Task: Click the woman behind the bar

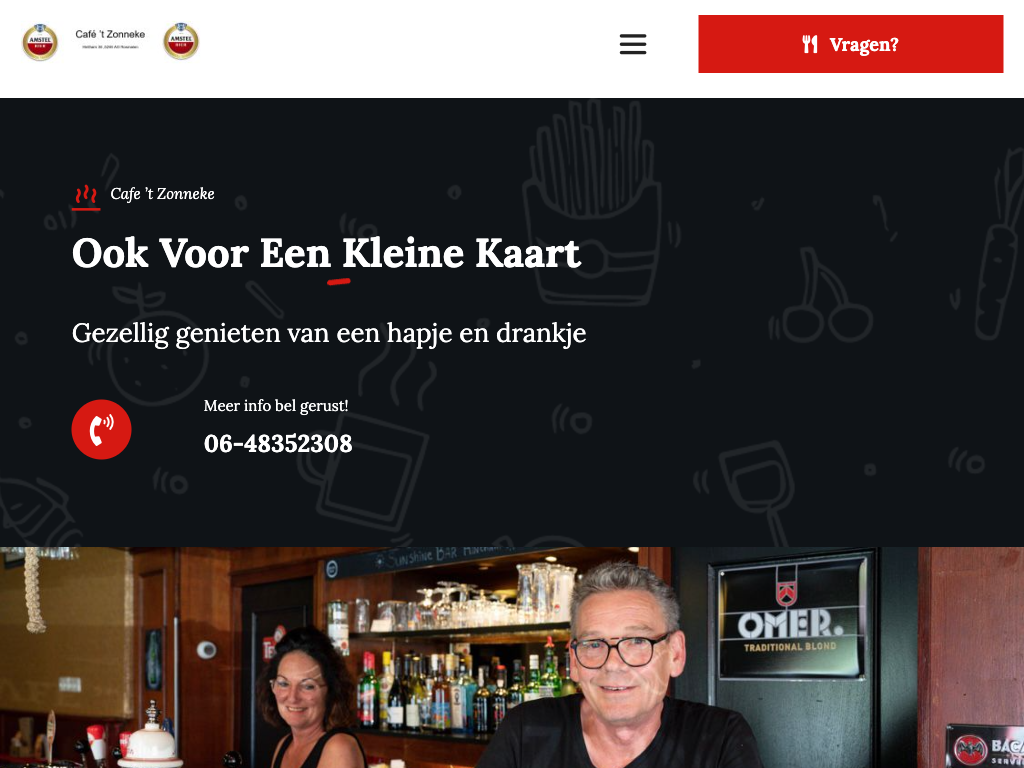Action: click(307, 699)
